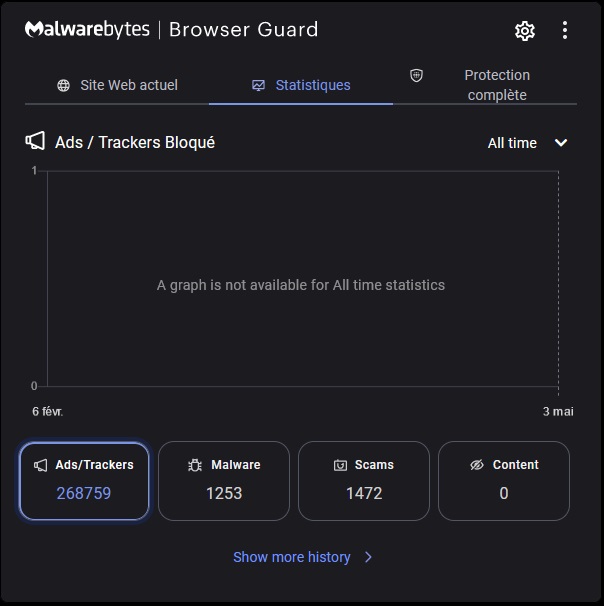
Task: Click the bug icon on Malware card
Action: 195,465
